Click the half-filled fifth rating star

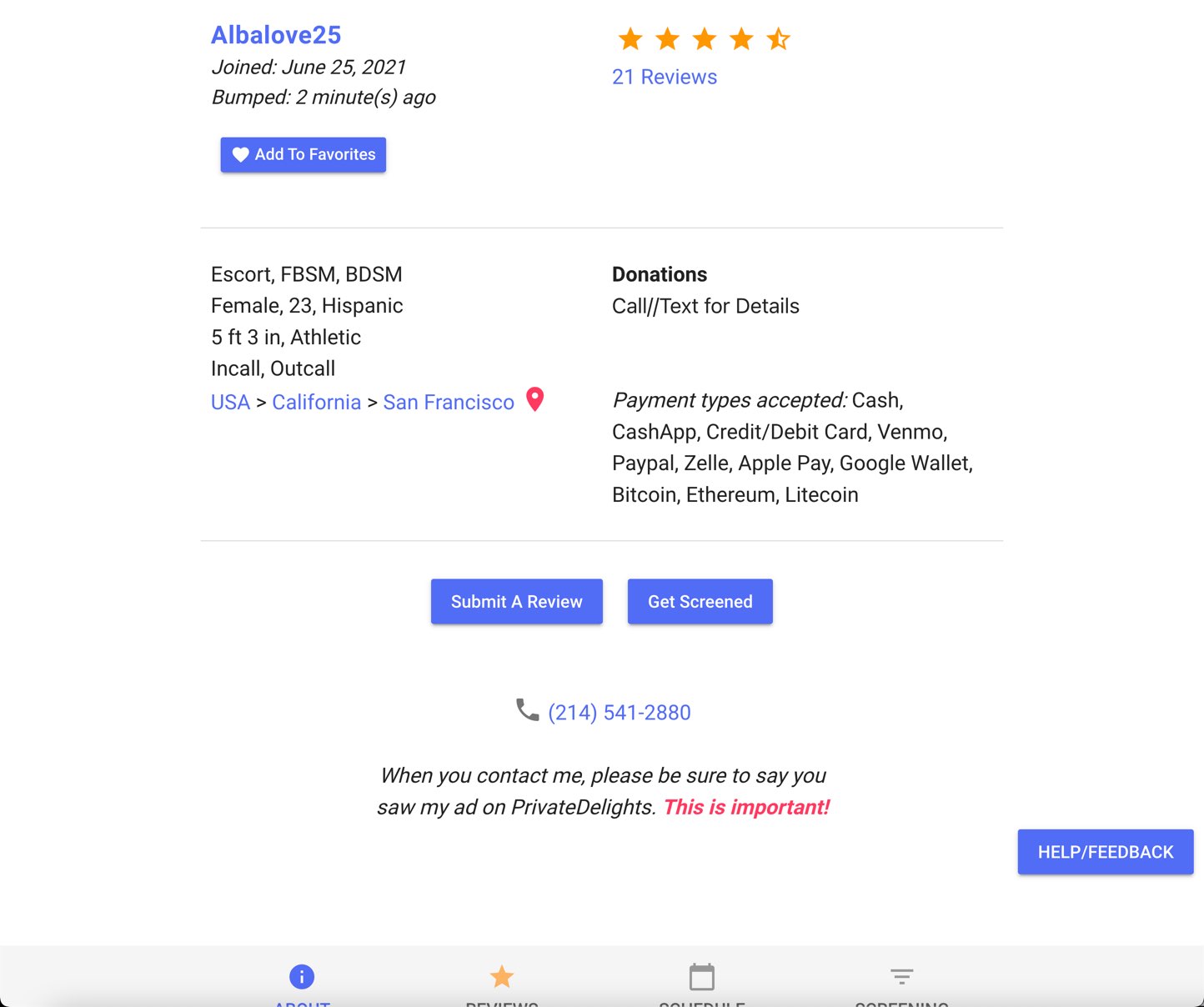(778, 38)
